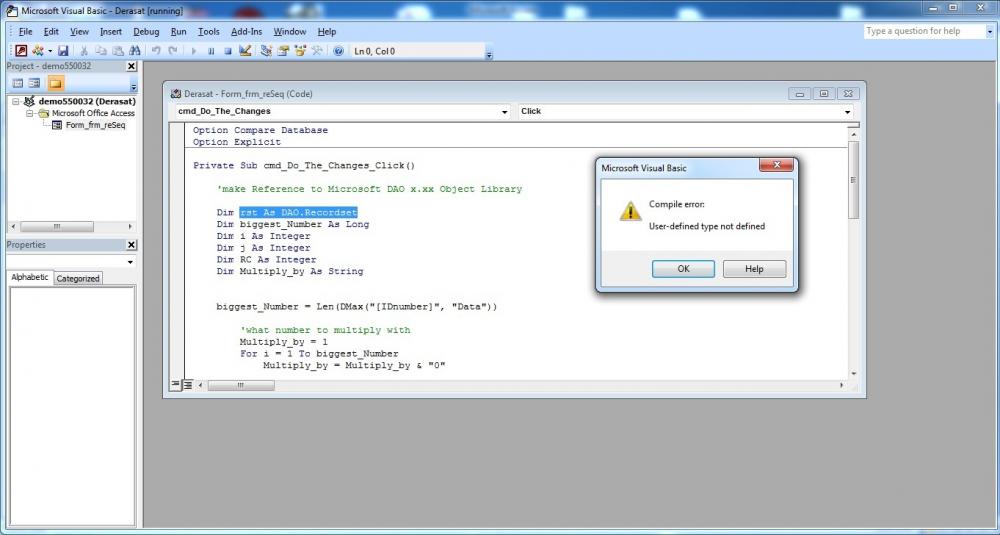This screenshot has height=535, width=1000.
Task: Open Object Browser toolbar icon
Action: (300, 51)
